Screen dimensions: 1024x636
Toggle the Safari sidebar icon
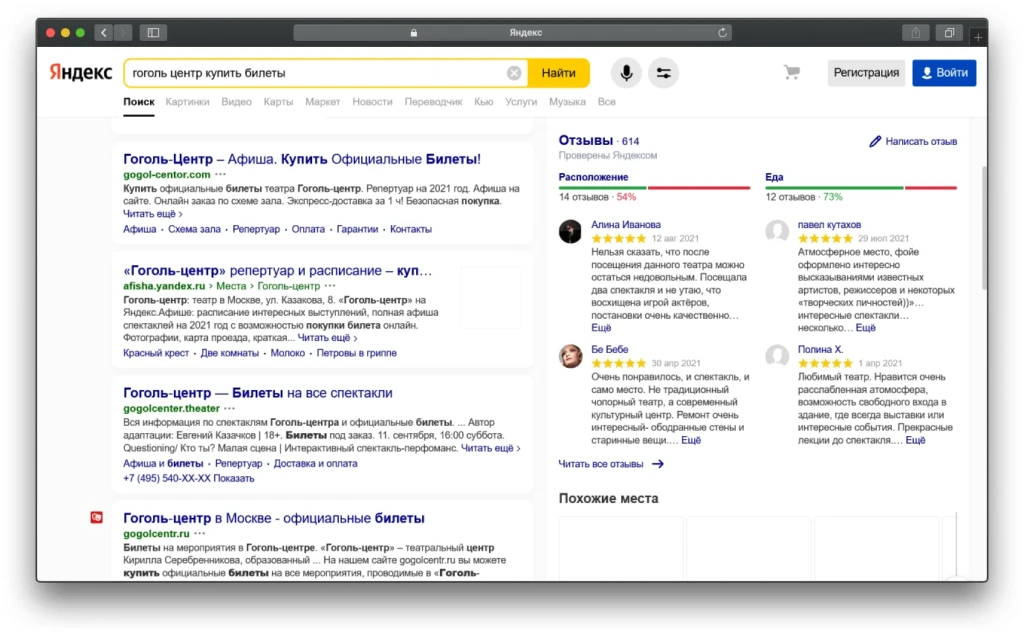coord(153,33)
